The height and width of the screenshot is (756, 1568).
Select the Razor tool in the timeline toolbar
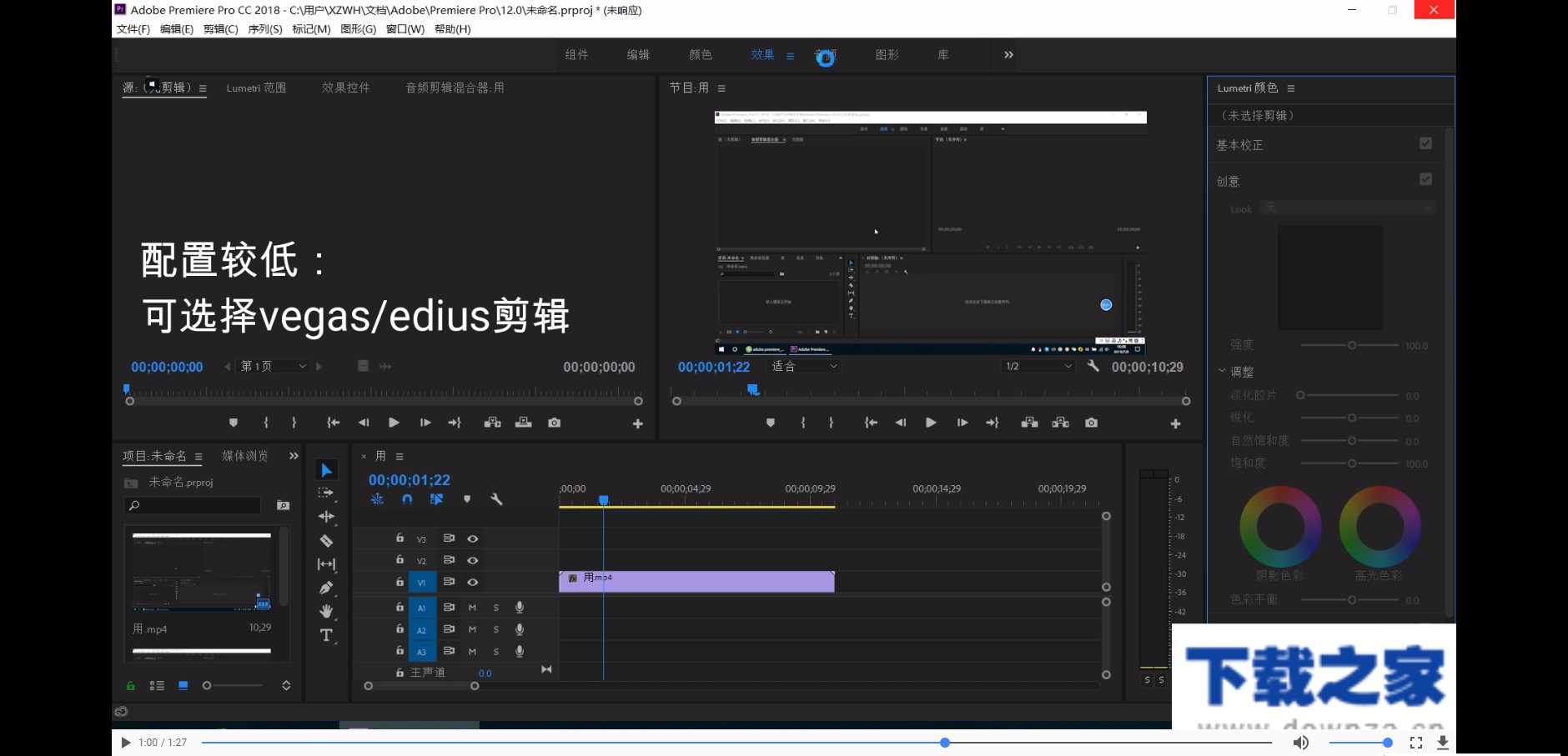[x=326, y=540]
